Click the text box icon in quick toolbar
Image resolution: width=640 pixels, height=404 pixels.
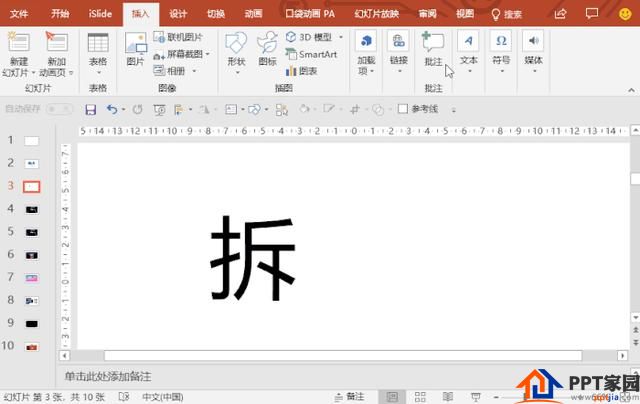coord(231,109)
